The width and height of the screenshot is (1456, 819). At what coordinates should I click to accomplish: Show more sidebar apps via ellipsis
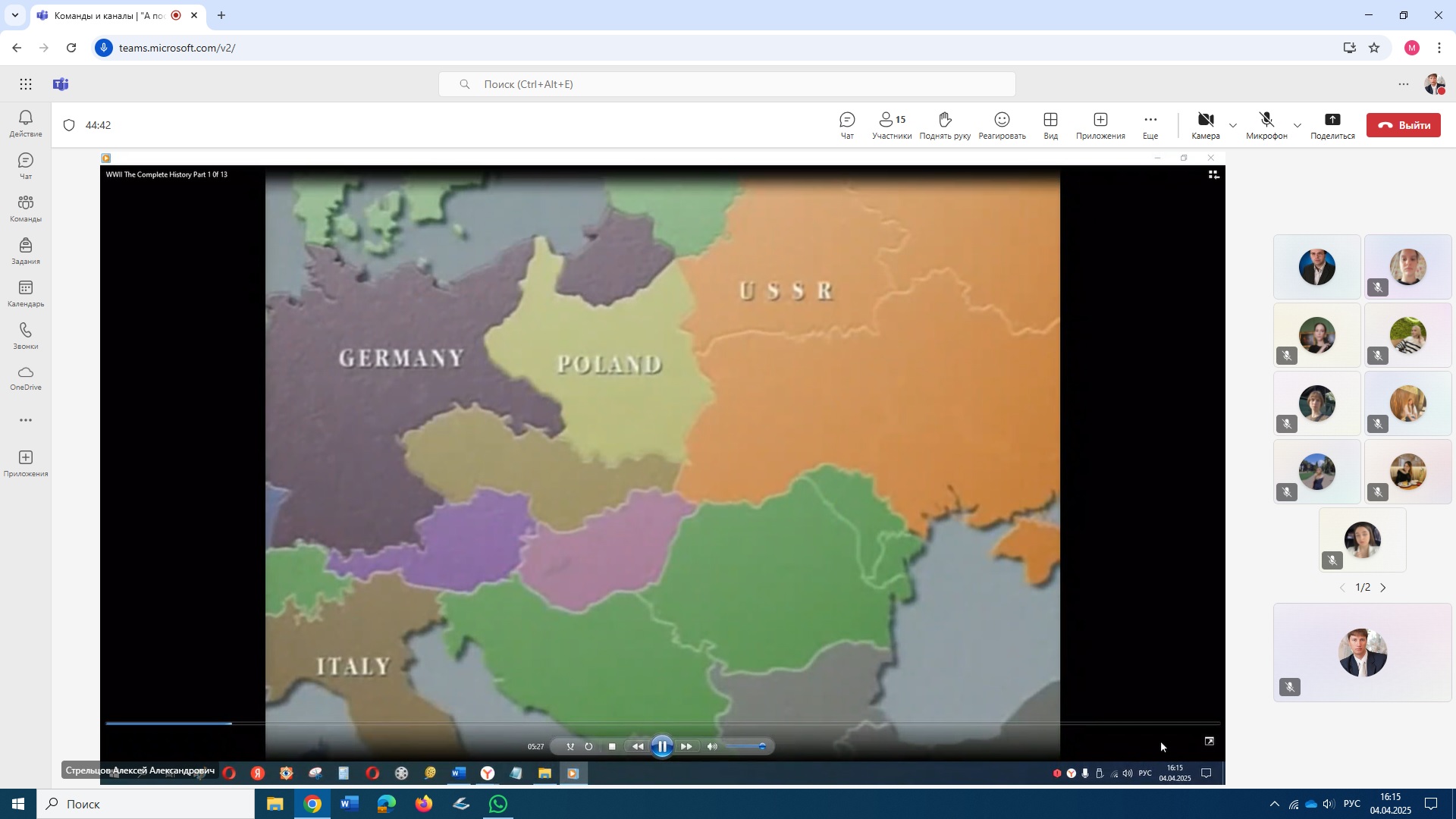point(26,420)
